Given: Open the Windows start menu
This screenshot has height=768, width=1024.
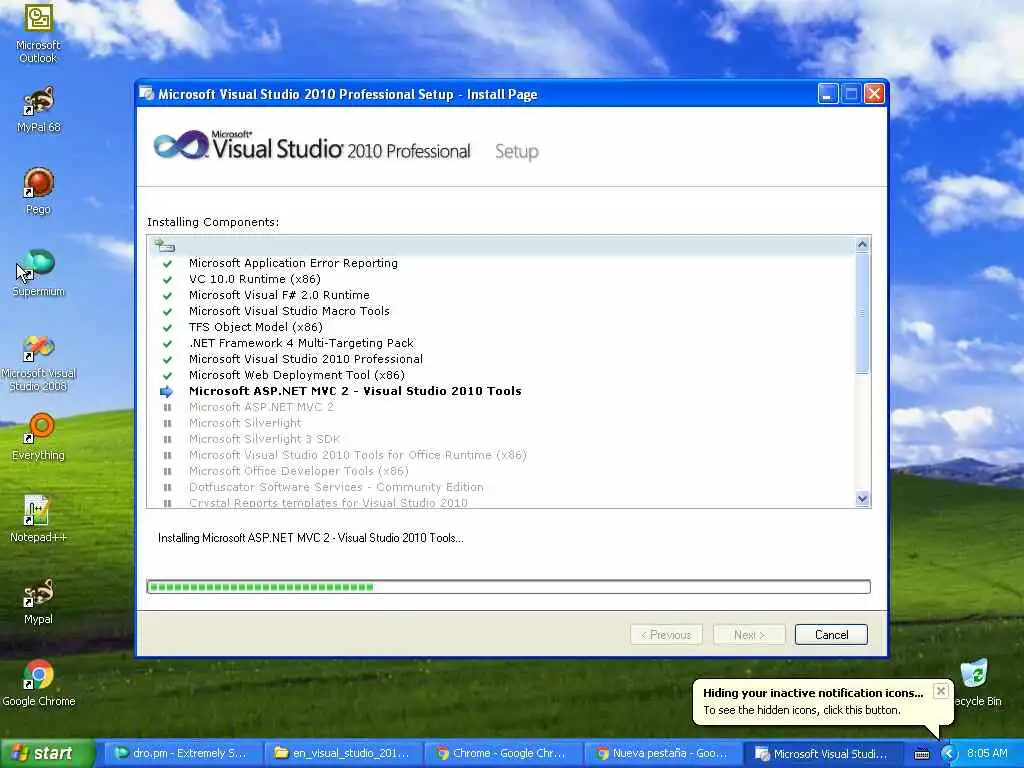Looking at the screenshot, I should [46, 754].
